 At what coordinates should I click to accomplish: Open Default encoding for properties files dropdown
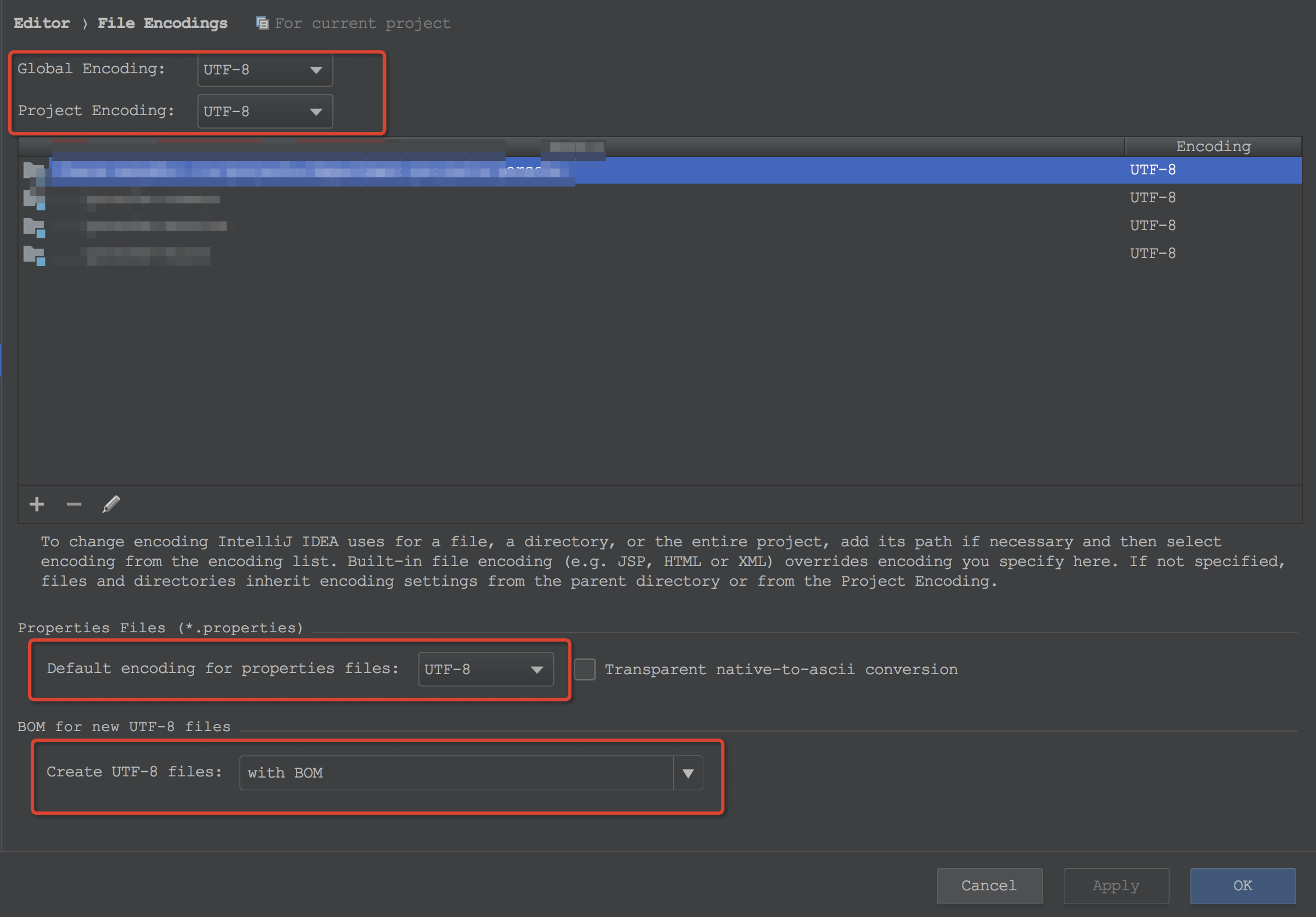pyautogui.click(x=485, y=669)
